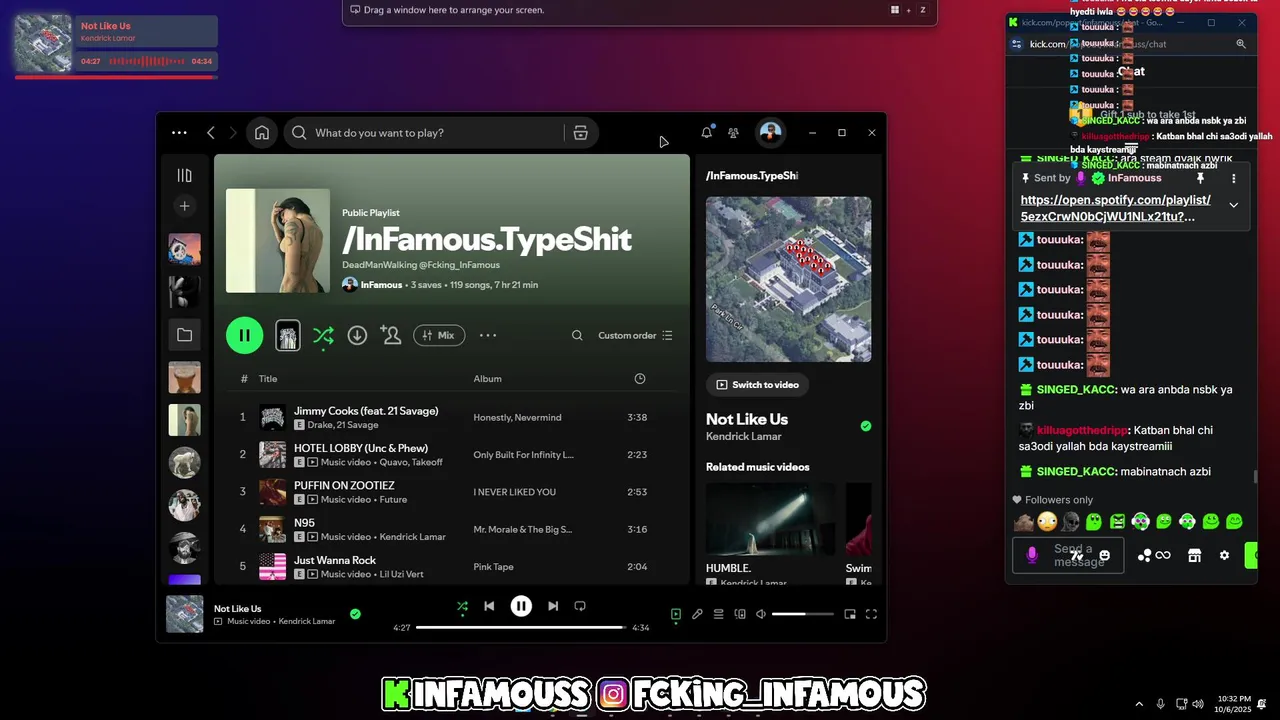Skip to the next track

[553, 606]
